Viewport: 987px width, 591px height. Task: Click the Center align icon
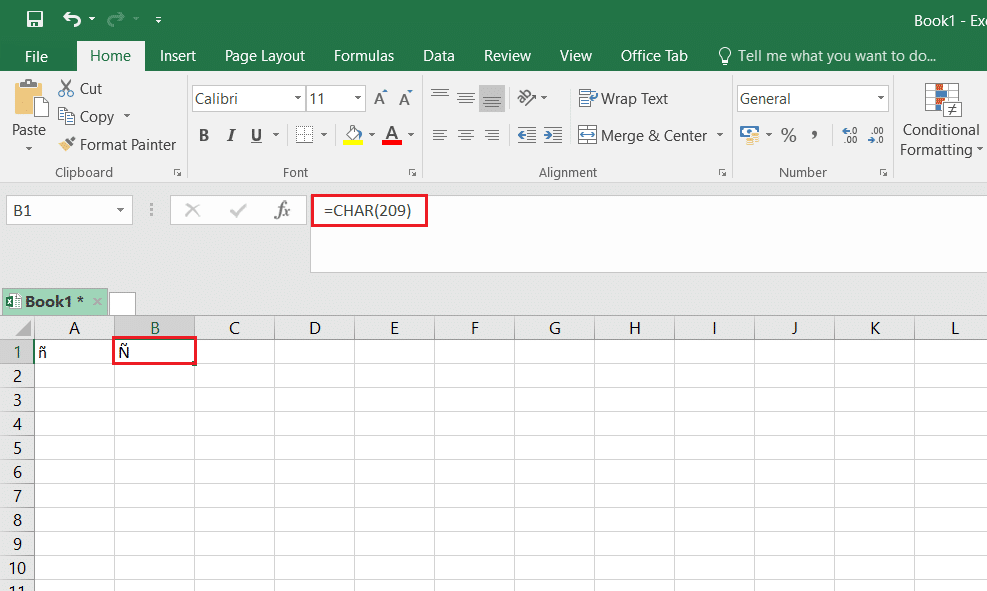[466, 135]
